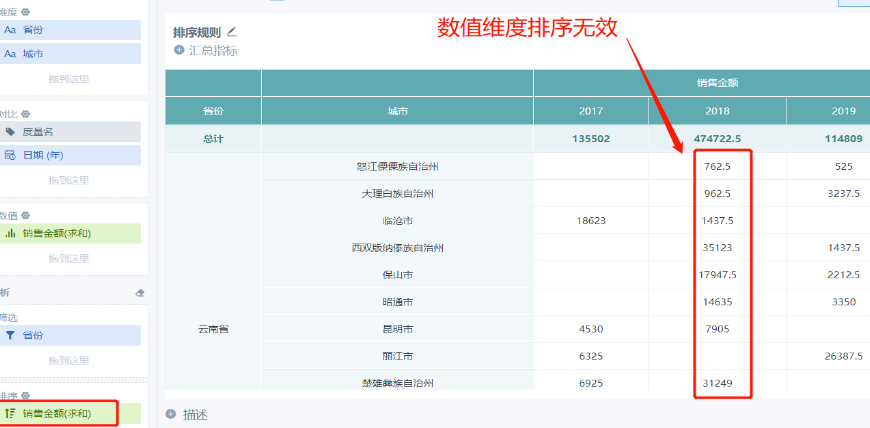870x428 pixels.
Task: Click the value 35123 in 西双版纳 row
Action: pos(717,248)
